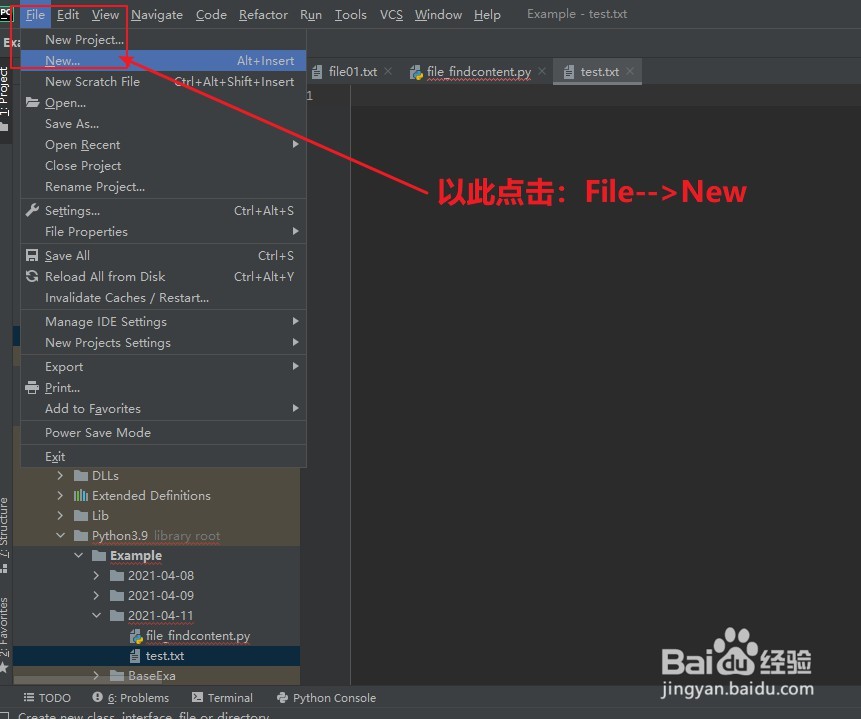Open the Edit menu
The height and width of the screenshot is (719, 861).
[x=67, y=14]
